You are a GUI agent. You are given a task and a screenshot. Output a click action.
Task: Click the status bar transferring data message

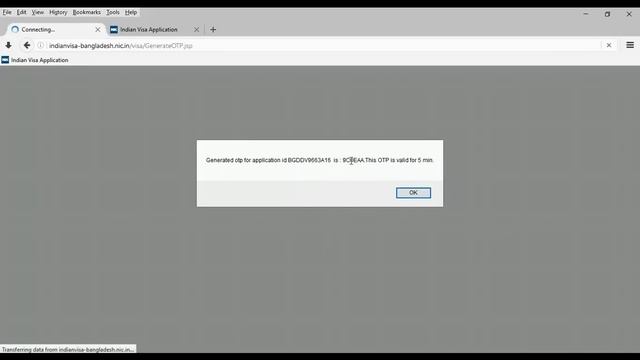(68, 349)
